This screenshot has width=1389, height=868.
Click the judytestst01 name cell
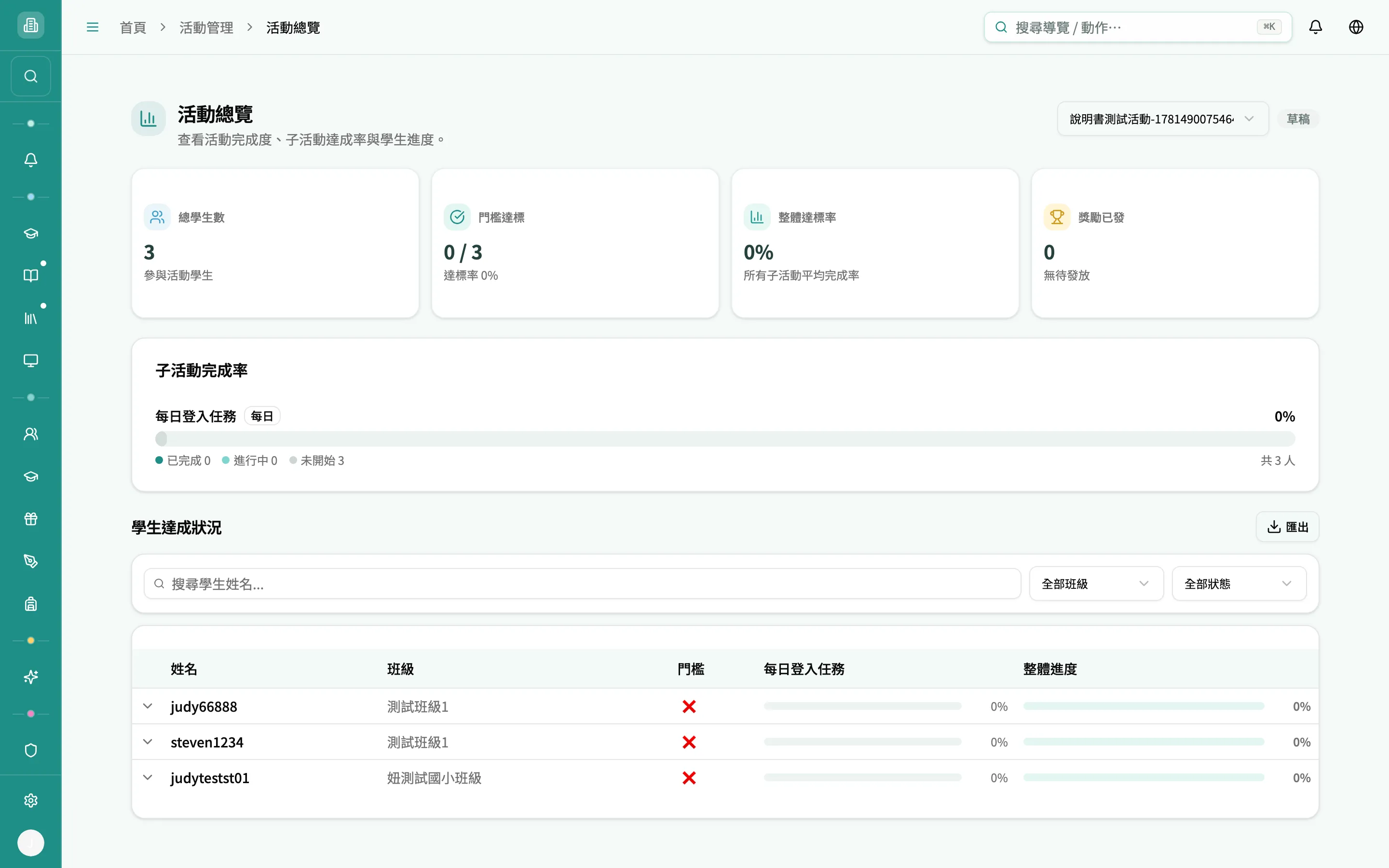coord(210,778)
